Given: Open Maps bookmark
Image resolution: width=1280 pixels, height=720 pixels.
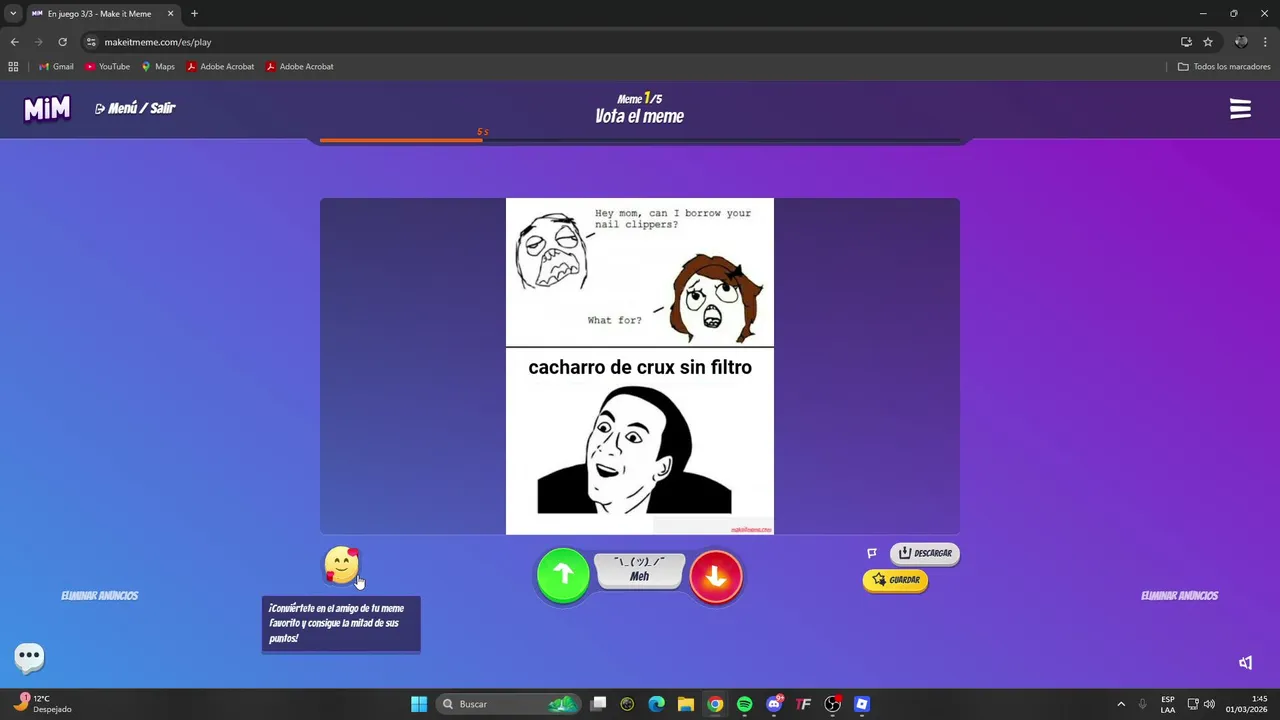Looking at the screenshot, I should (158, 67).
